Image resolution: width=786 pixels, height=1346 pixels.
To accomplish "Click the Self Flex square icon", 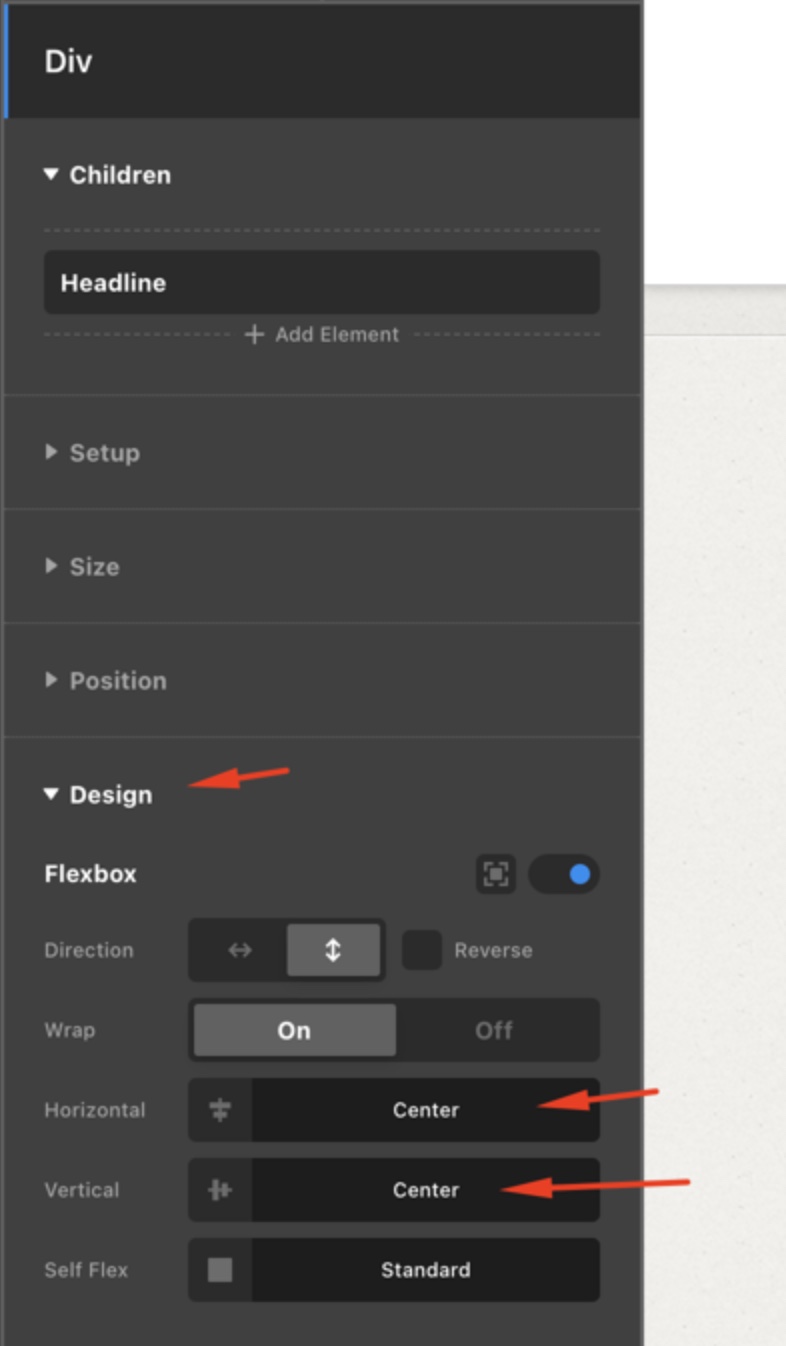I will pos(220,1270).
